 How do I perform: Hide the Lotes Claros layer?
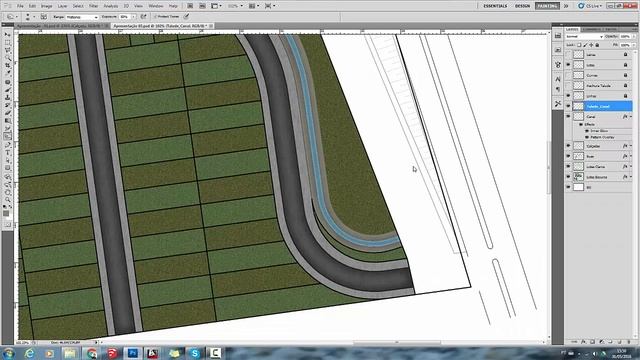568,167
